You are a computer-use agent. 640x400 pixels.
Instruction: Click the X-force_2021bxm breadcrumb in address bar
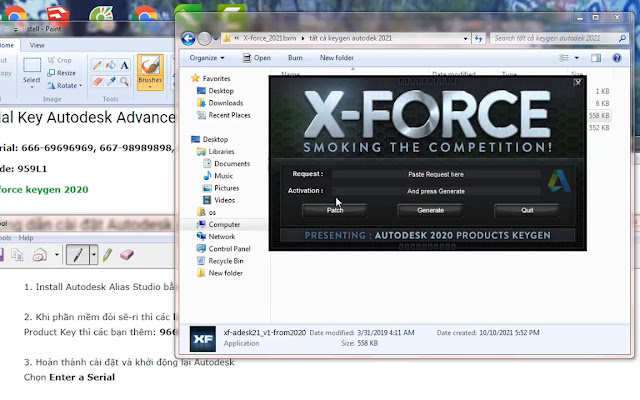tap(269, 38)
